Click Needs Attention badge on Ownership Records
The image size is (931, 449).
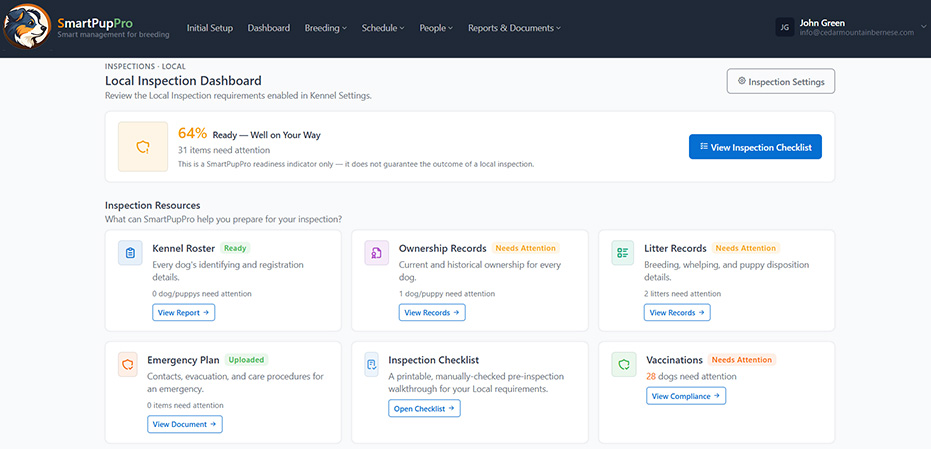(x=525, y=248)
